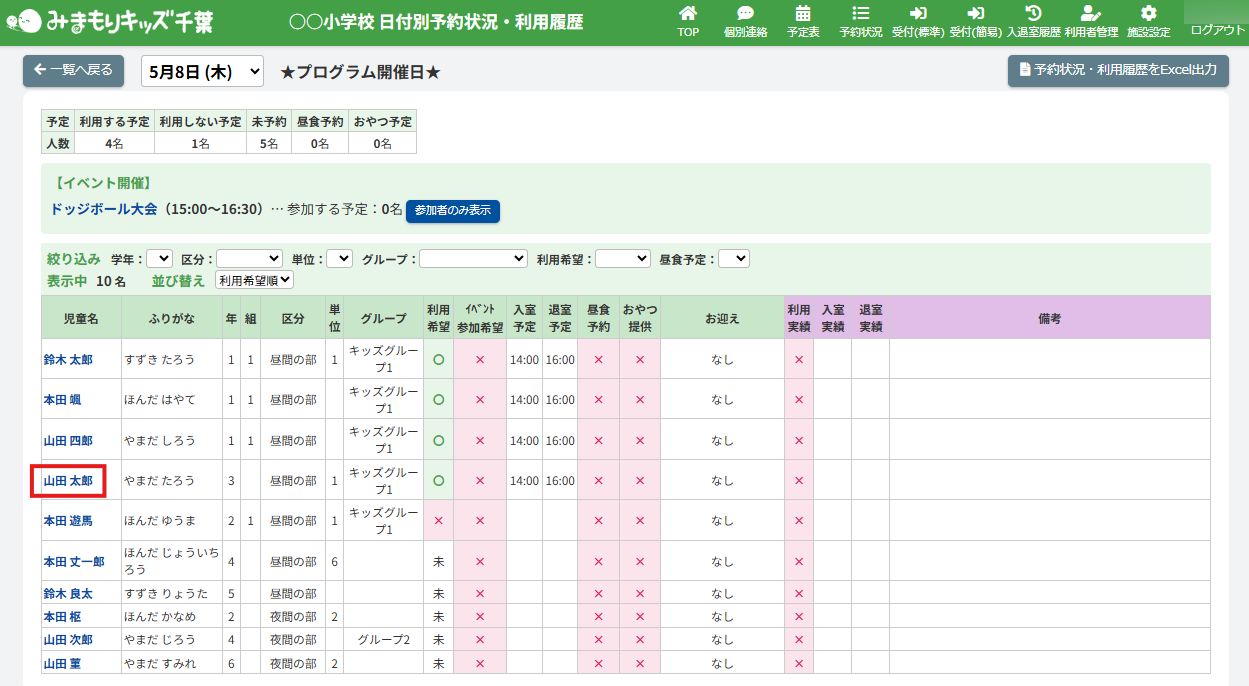
Task: Open the 並び替え 利用希望順 dropdown
Action: 255,281
